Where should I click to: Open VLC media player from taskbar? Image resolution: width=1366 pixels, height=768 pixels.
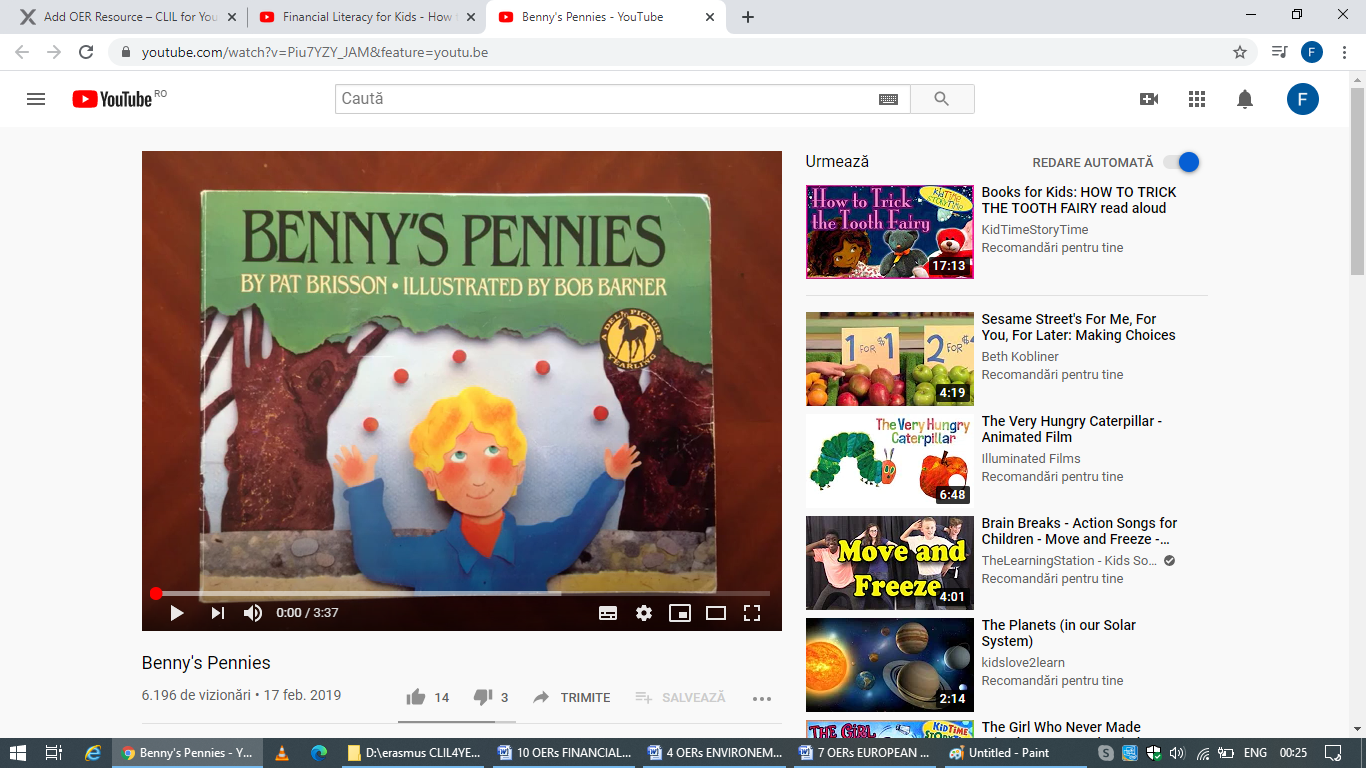tap(282, 753)
